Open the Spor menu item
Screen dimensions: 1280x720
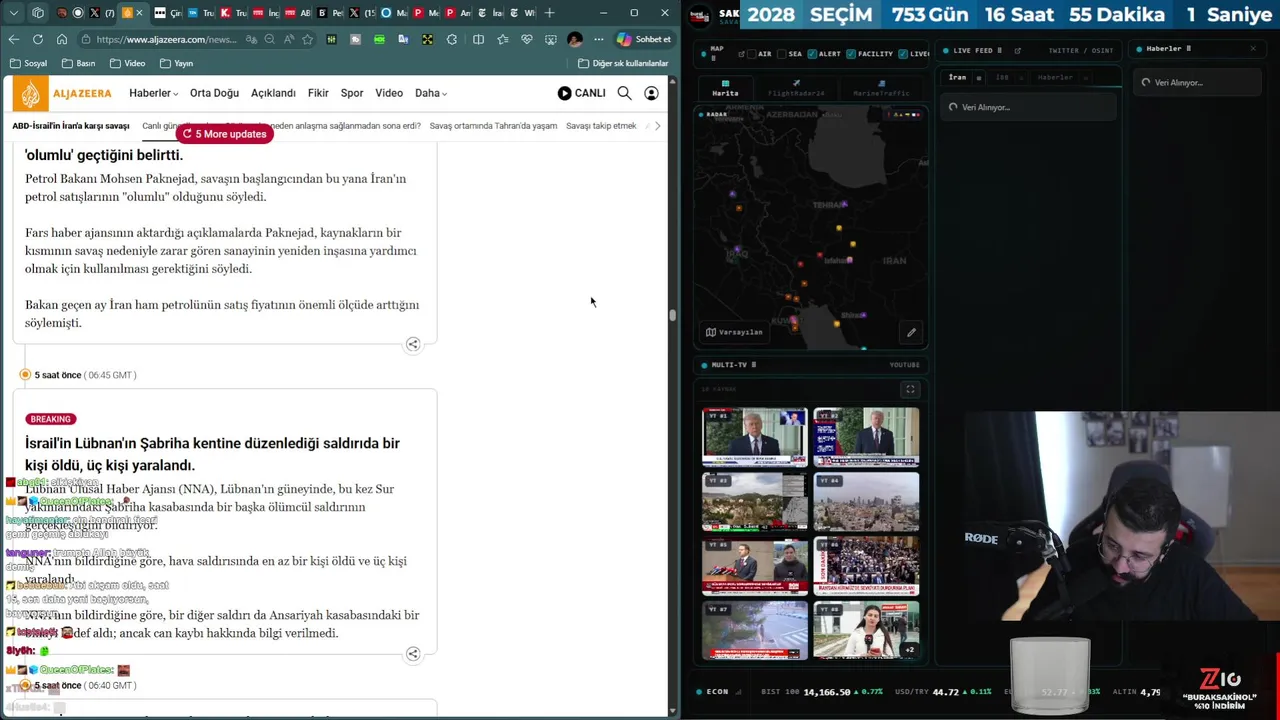[352, 93]
